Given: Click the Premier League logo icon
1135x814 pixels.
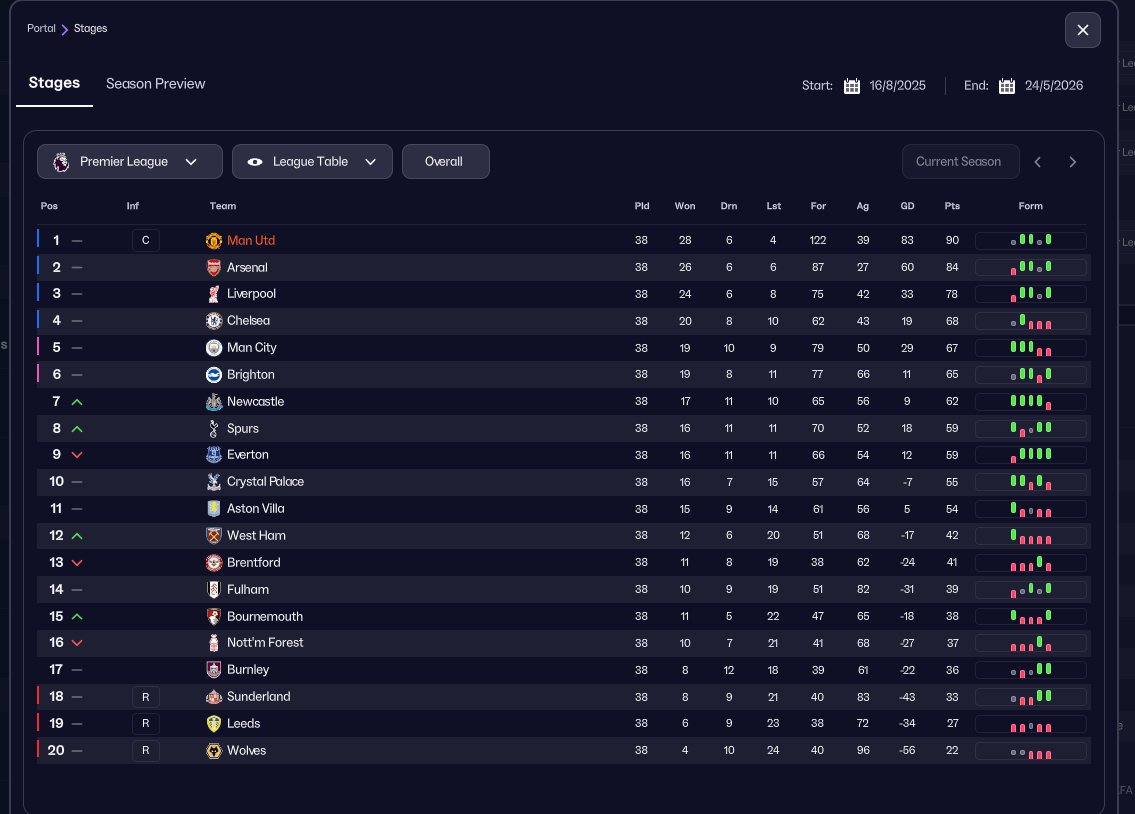Looking at the screenshot, I should pyautogui.click(x=62, y=162).
